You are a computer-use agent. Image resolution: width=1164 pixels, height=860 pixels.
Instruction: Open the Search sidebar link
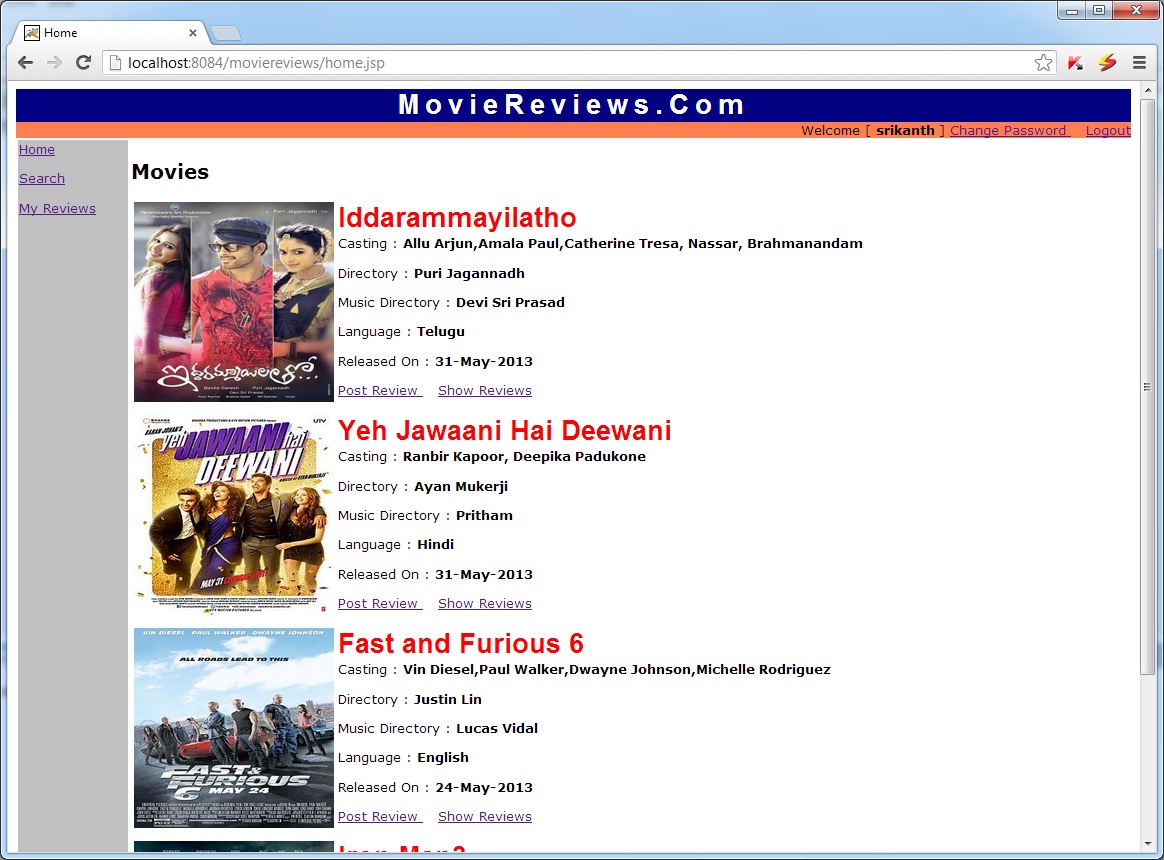pos(42,178)
